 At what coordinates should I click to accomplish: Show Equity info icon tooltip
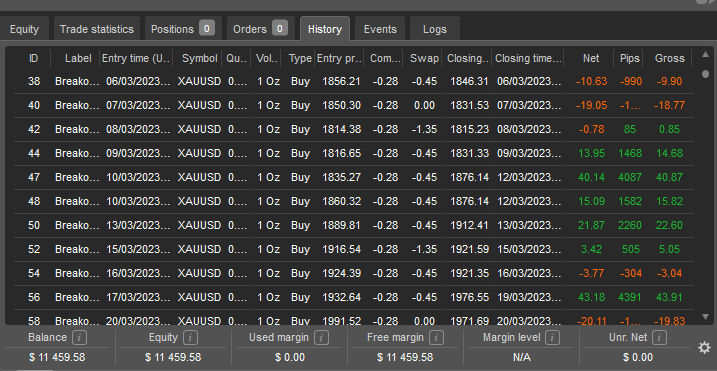(x=190, y=338)
